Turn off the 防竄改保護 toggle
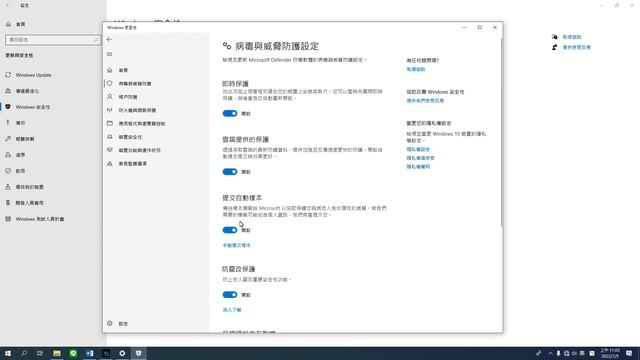640x360 pixels. pos(230,295)
